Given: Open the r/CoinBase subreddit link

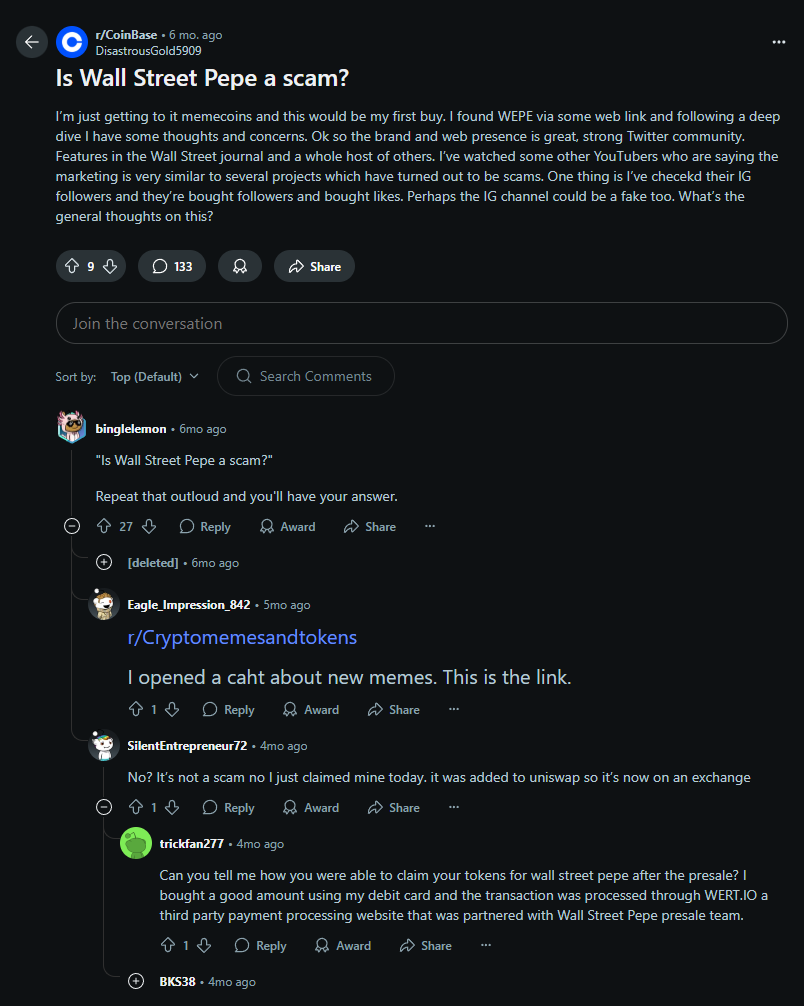Looking at the screenshot, I should [x=125, y=35].
